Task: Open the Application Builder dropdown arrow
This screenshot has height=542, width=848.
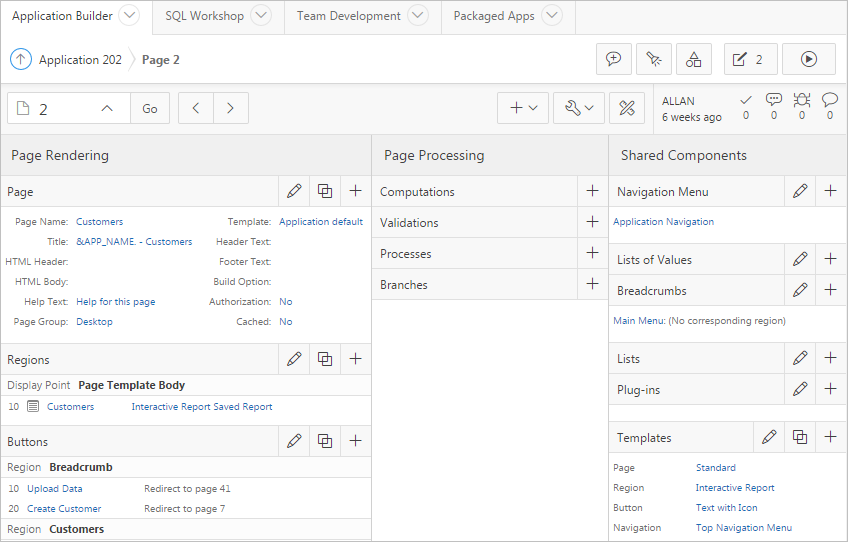Action: [129, 16]
